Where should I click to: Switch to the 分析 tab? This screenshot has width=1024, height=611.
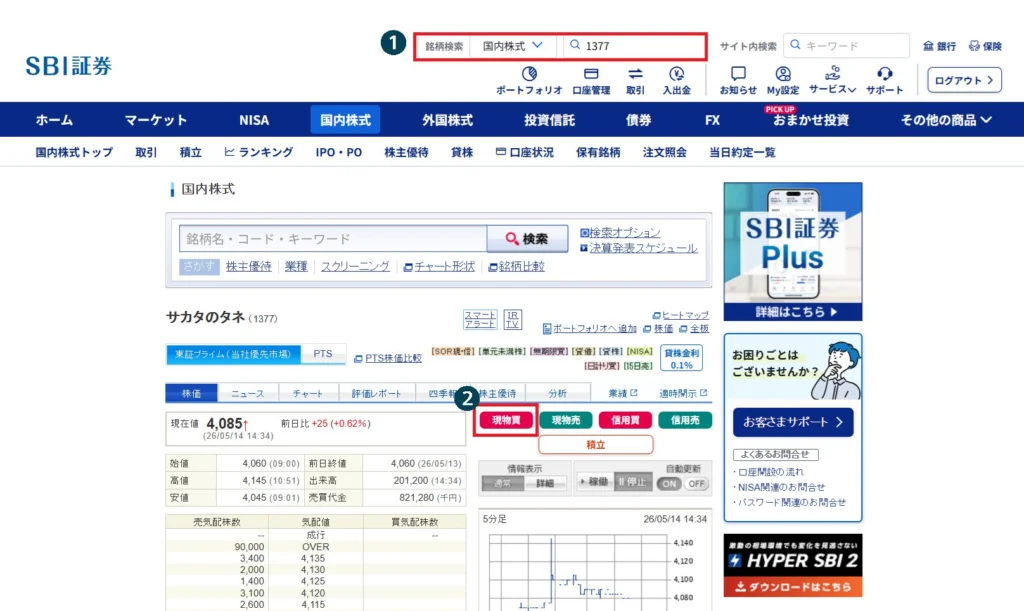coord(558,393)
